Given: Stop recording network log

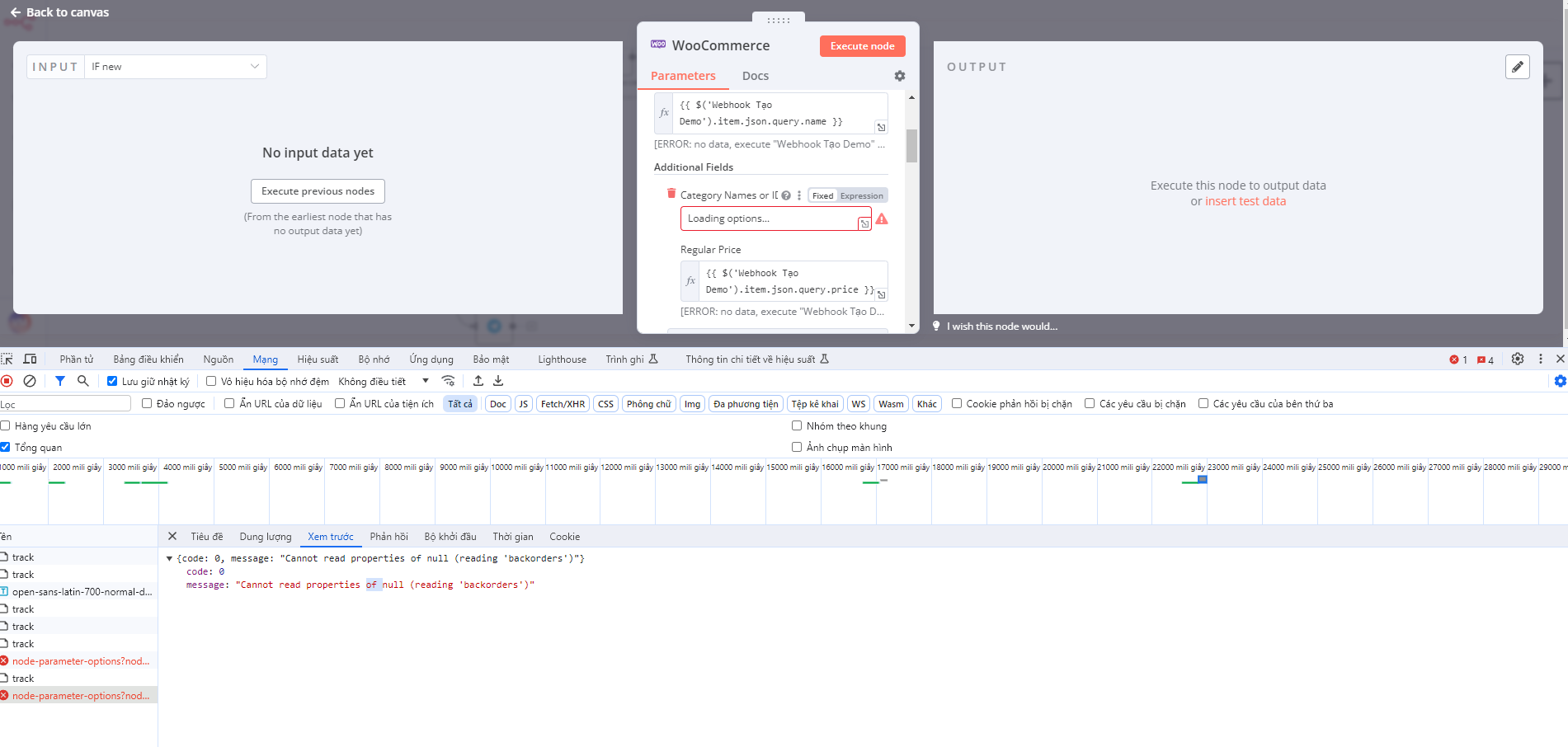Looking at the screenshot, I should 7,381.
